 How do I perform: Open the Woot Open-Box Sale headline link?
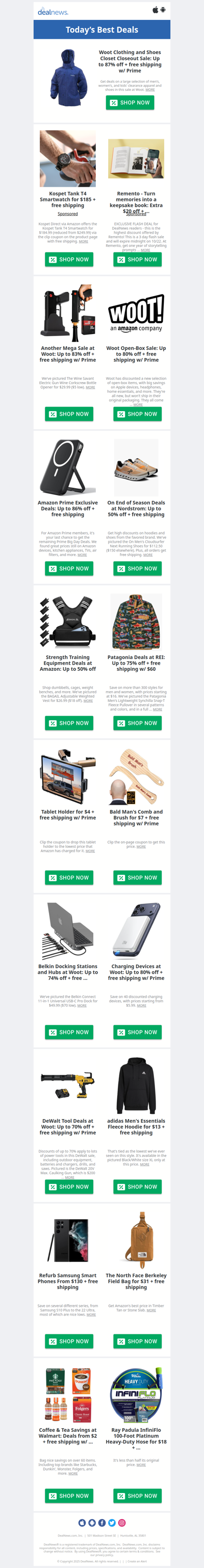136,355
